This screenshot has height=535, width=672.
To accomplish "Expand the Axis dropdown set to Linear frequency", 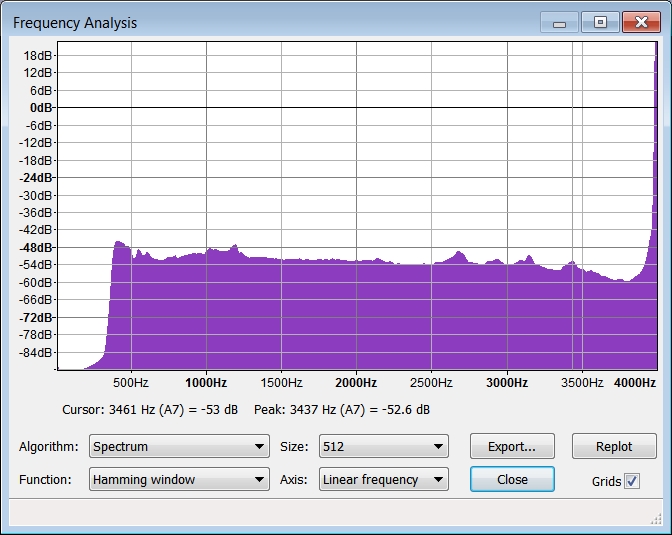I will click(383, 480).
